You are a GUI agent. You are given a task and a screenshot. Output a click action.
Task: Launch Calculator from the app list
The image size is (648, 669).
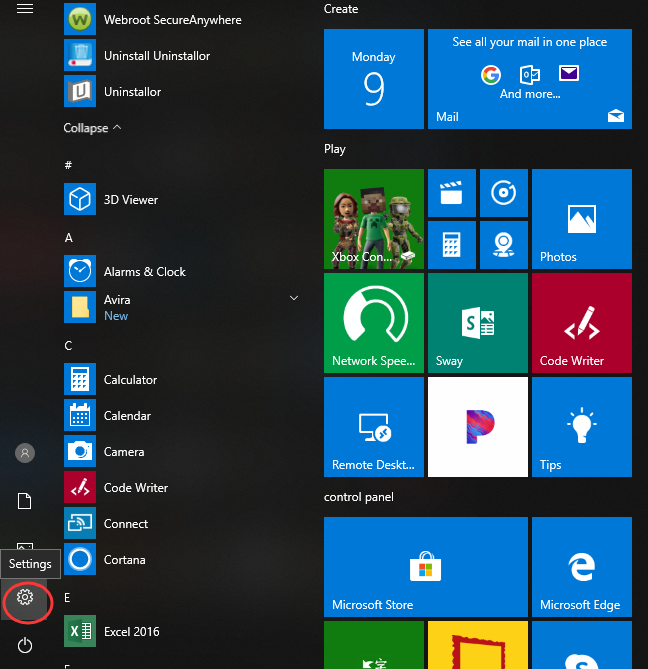(x=80, y=379)
